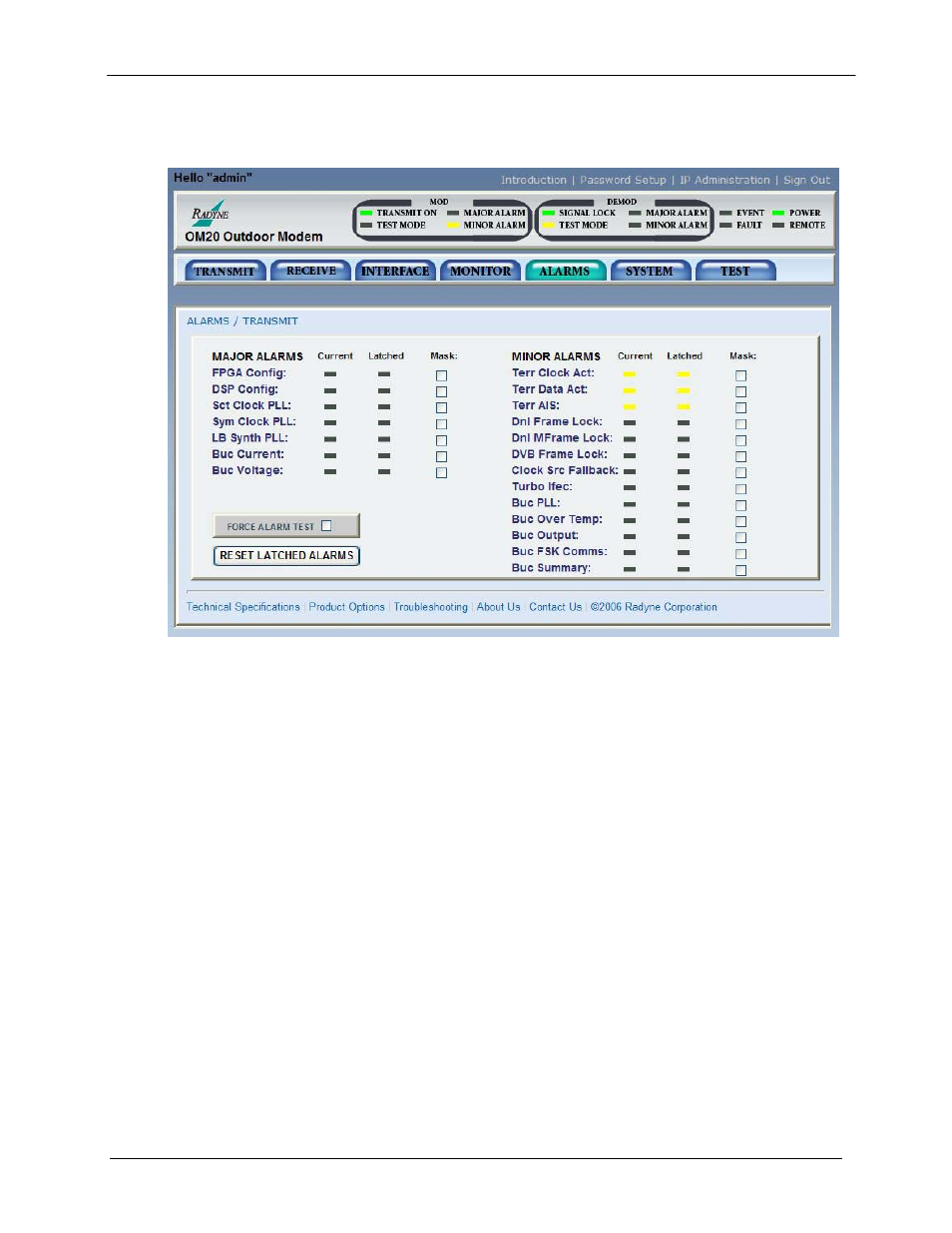This screenshot has width=952, height=1233.
Task: Click the MOD MAJOR ALARM indicator
Action: (x=453, y=213)
